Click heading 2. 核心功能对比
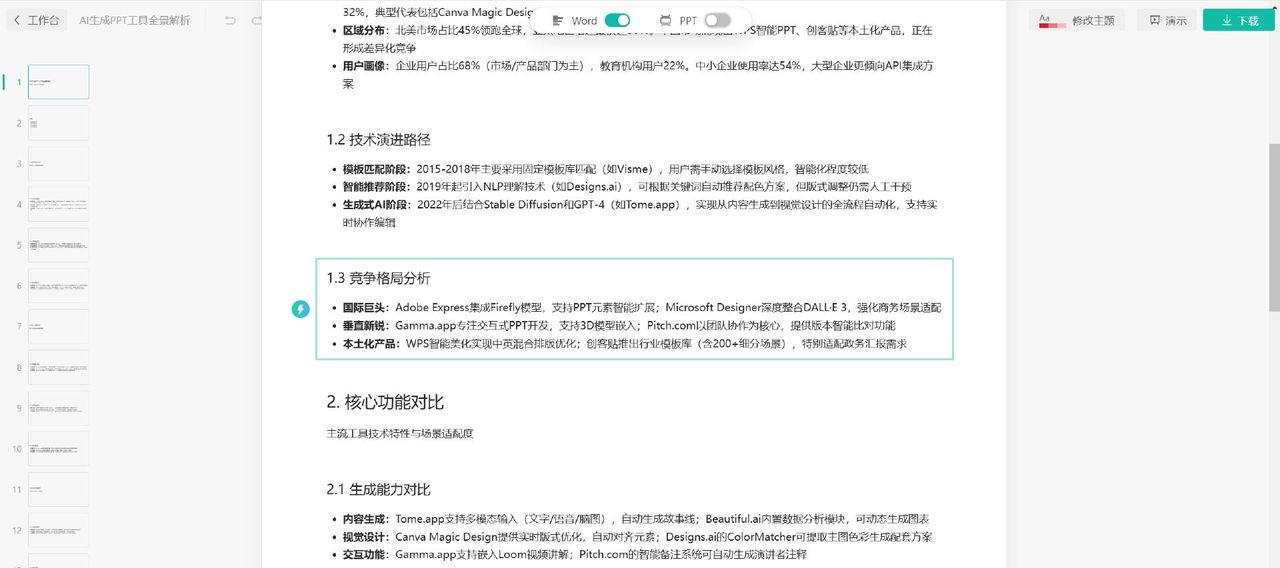Screen dimensions: 1280x568 tap(385, 402)
